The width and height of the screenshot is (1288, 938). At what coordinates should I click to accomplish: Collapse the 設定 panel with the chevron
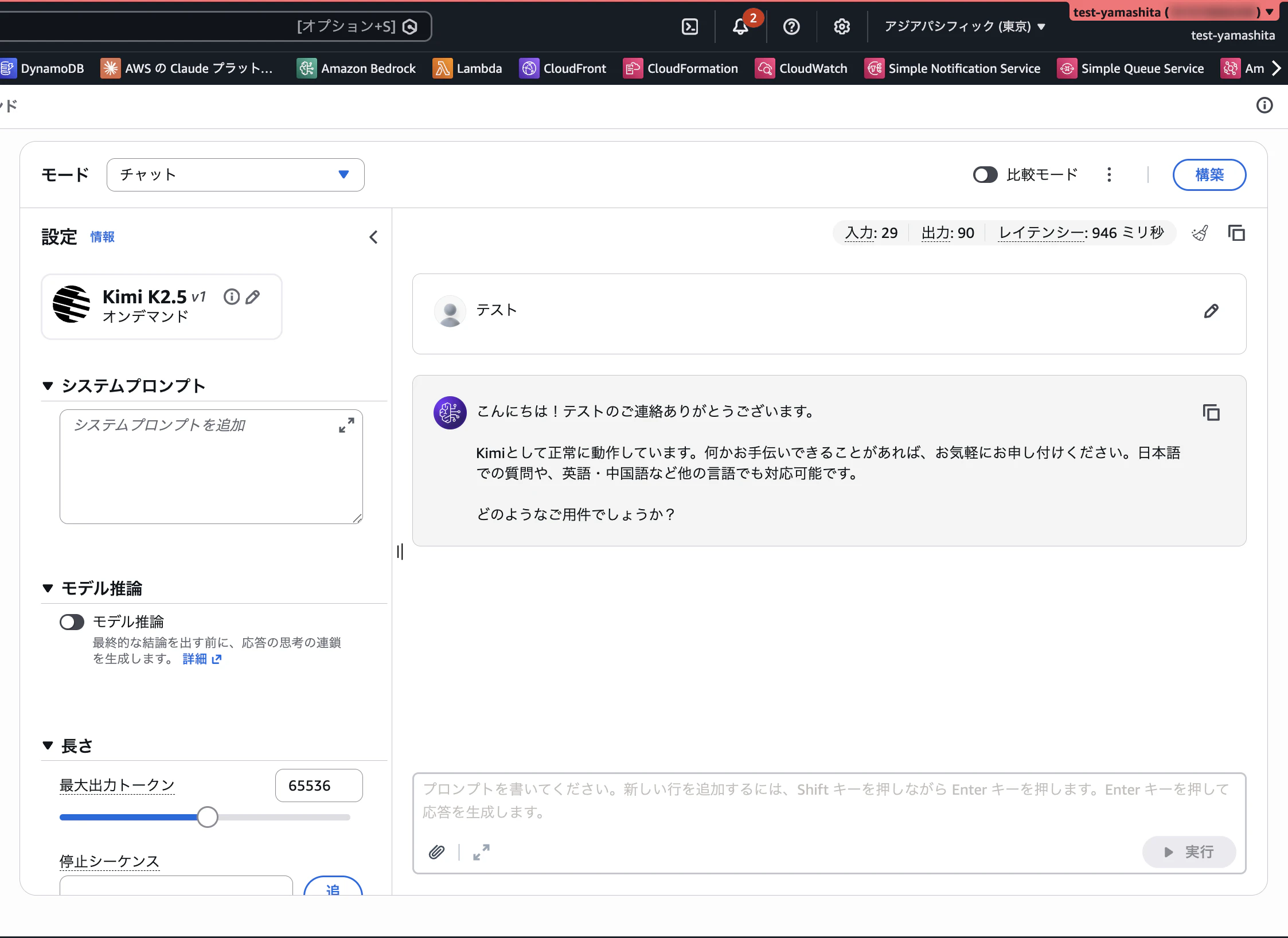point(373,237)
